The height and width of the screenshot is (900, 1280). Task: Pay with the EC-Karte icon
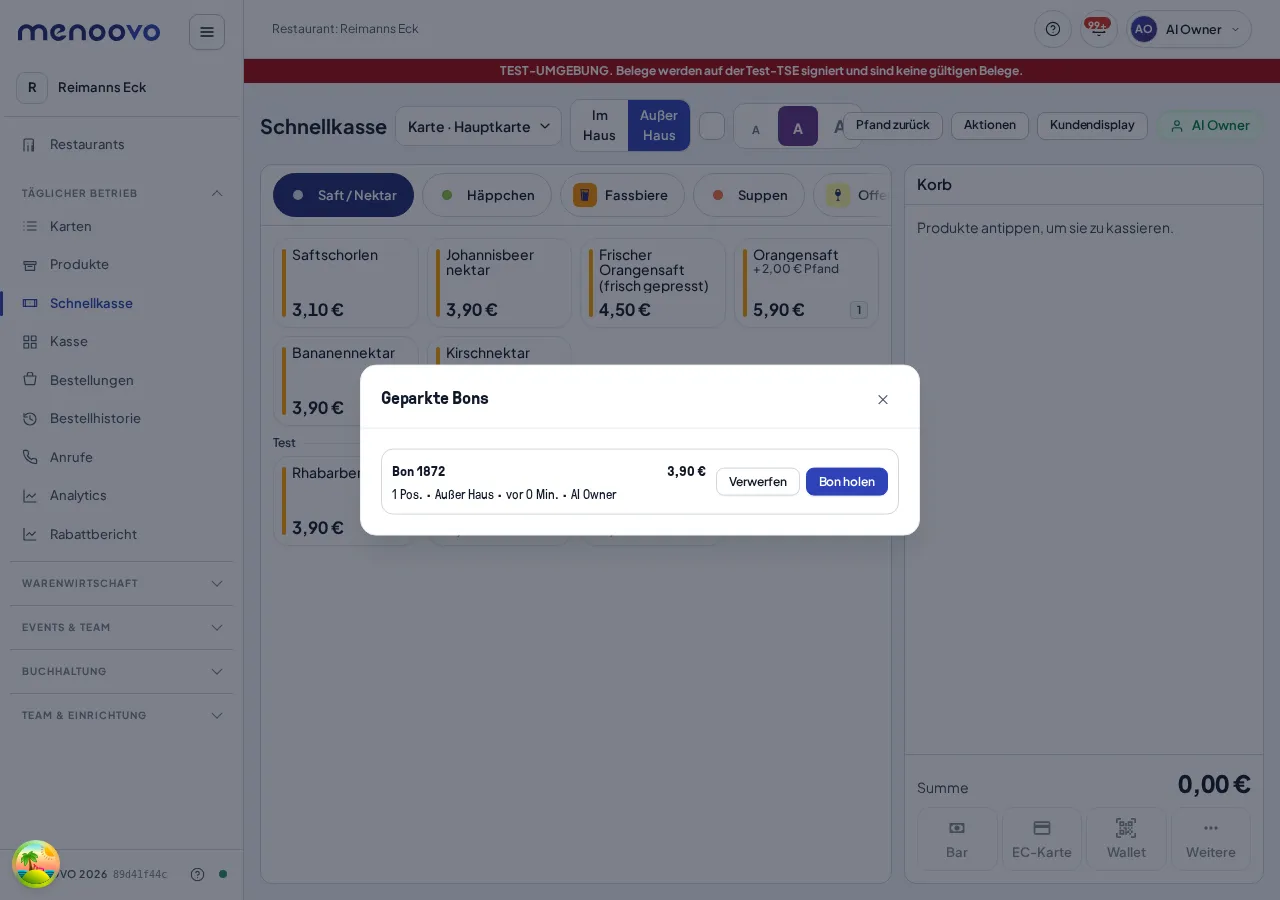[x=1042, y=839]
